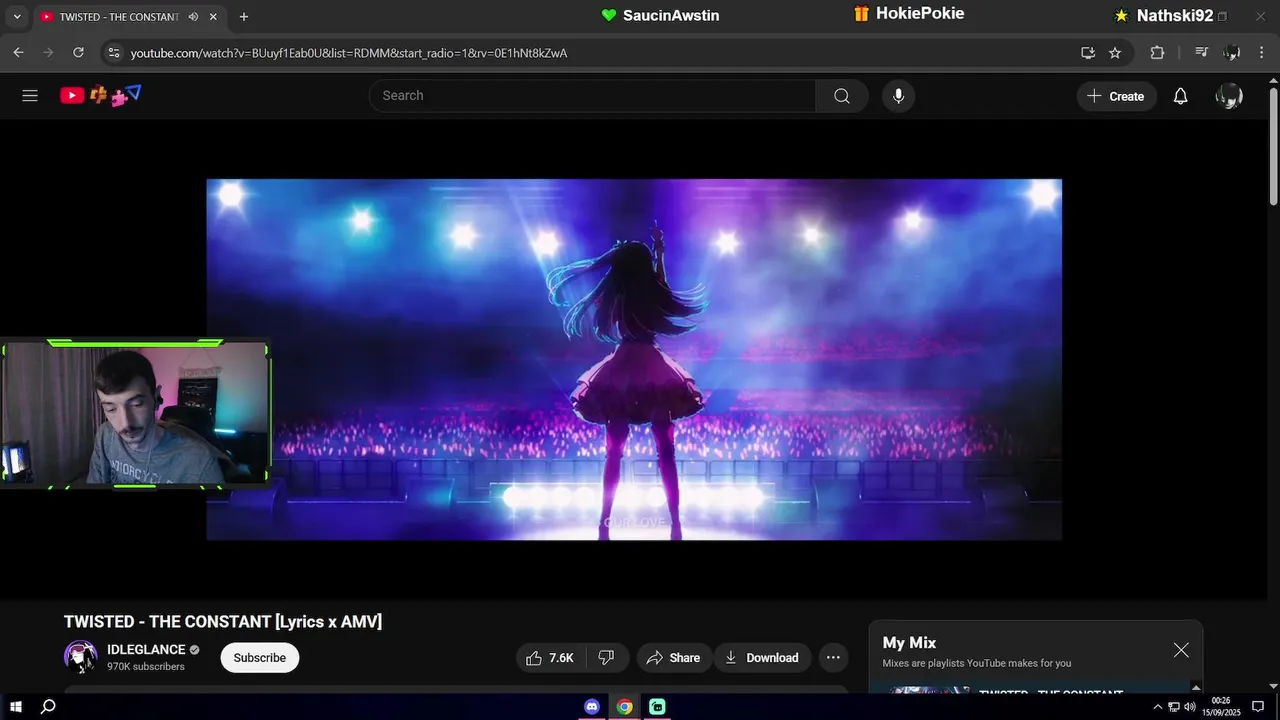Expand the tab search dropdown arrow

click(x=16, y=17)
